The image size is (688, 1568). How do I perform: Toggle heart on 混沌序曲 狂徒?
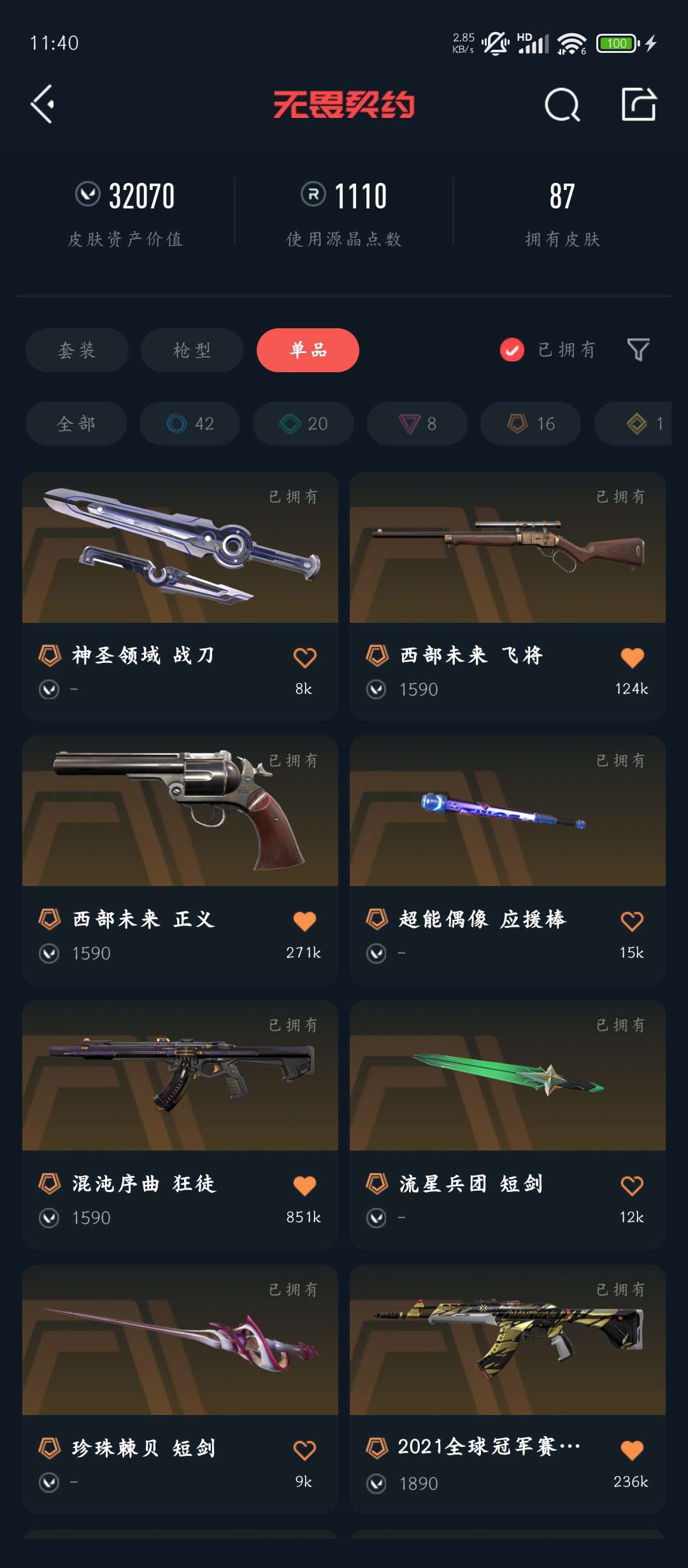[305, 1186]
